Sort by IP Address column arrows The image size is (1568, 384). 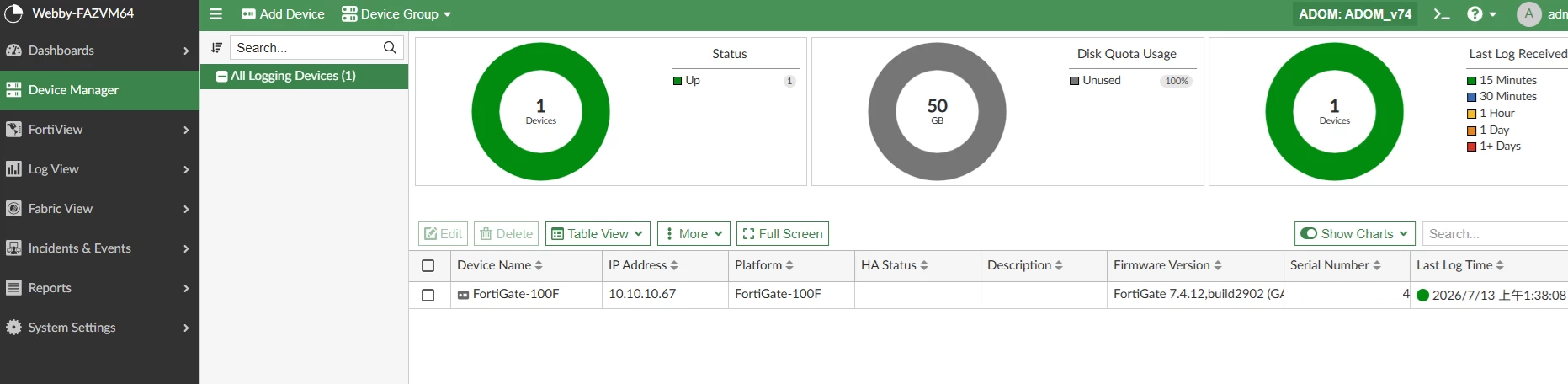674,265
